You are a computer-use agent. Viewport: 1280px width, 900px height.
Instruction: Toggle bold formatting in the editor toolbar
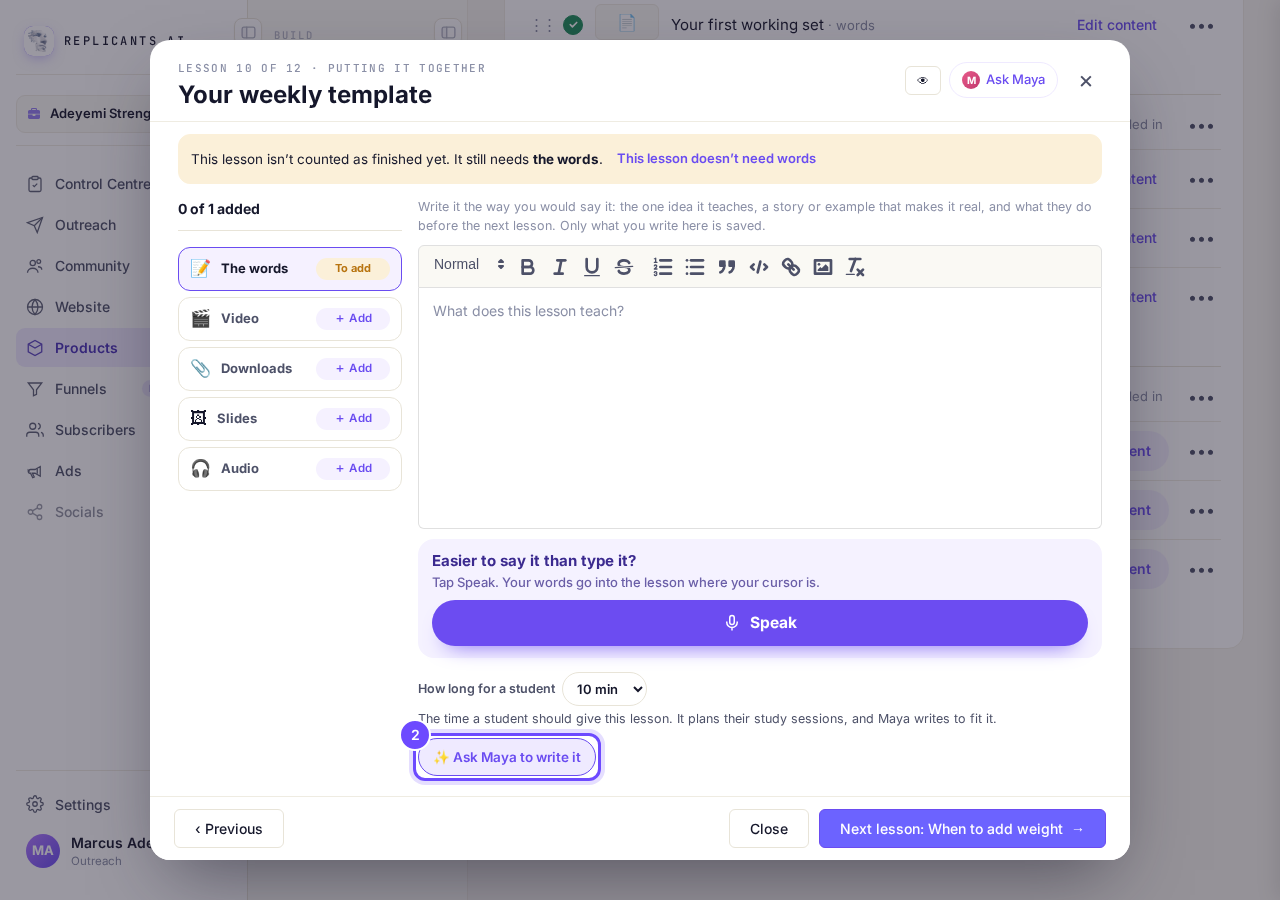(x=528, y=267)
